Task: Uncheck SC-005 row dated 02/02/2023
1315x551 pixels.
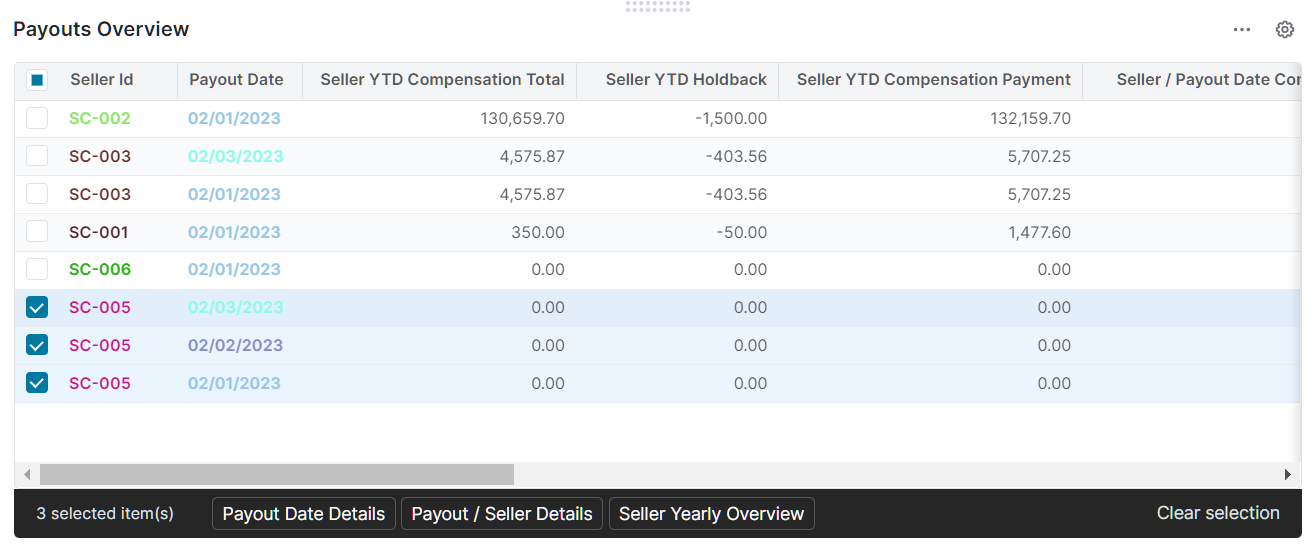Action: (37, 345)
